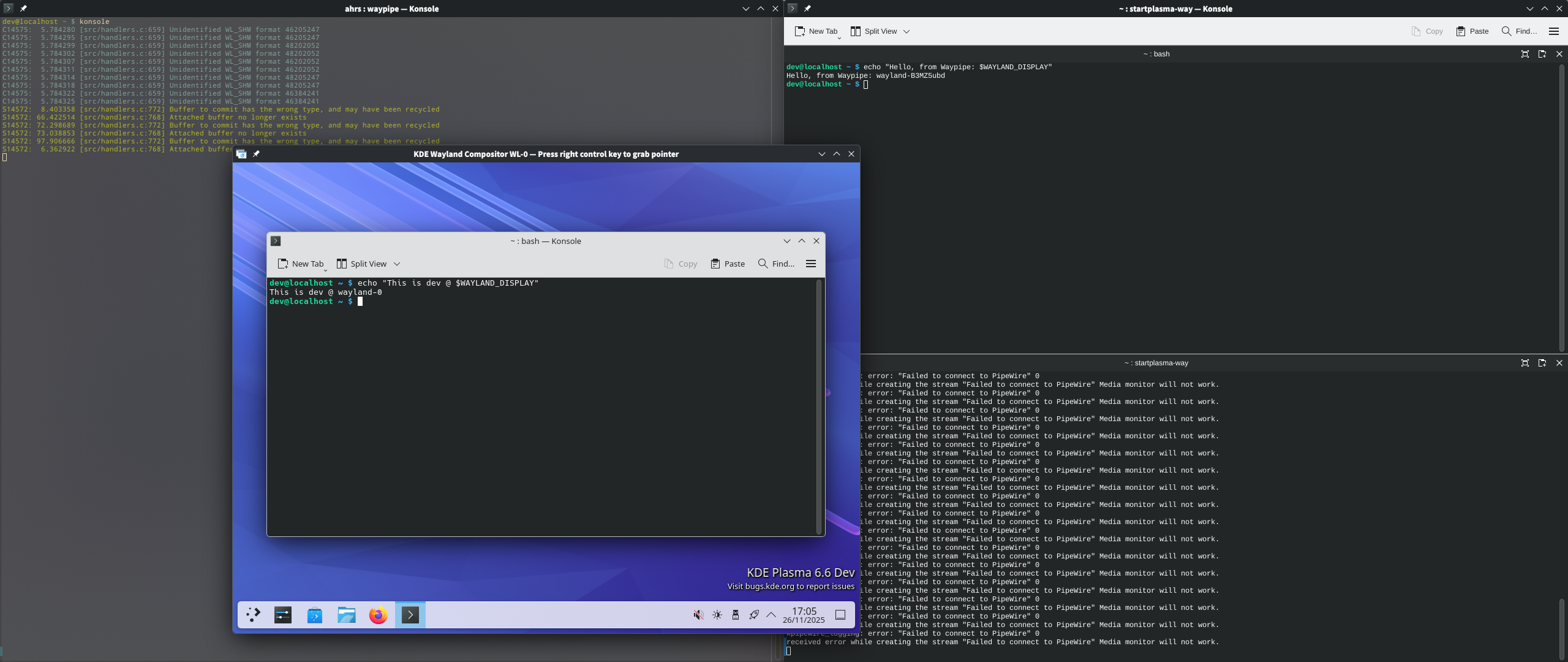Image resolution: width=1568 pixels, height=662 pixels.
Task: Detach the '~ : startplasma-way' split pane
Action: [x=1542, y=363]
